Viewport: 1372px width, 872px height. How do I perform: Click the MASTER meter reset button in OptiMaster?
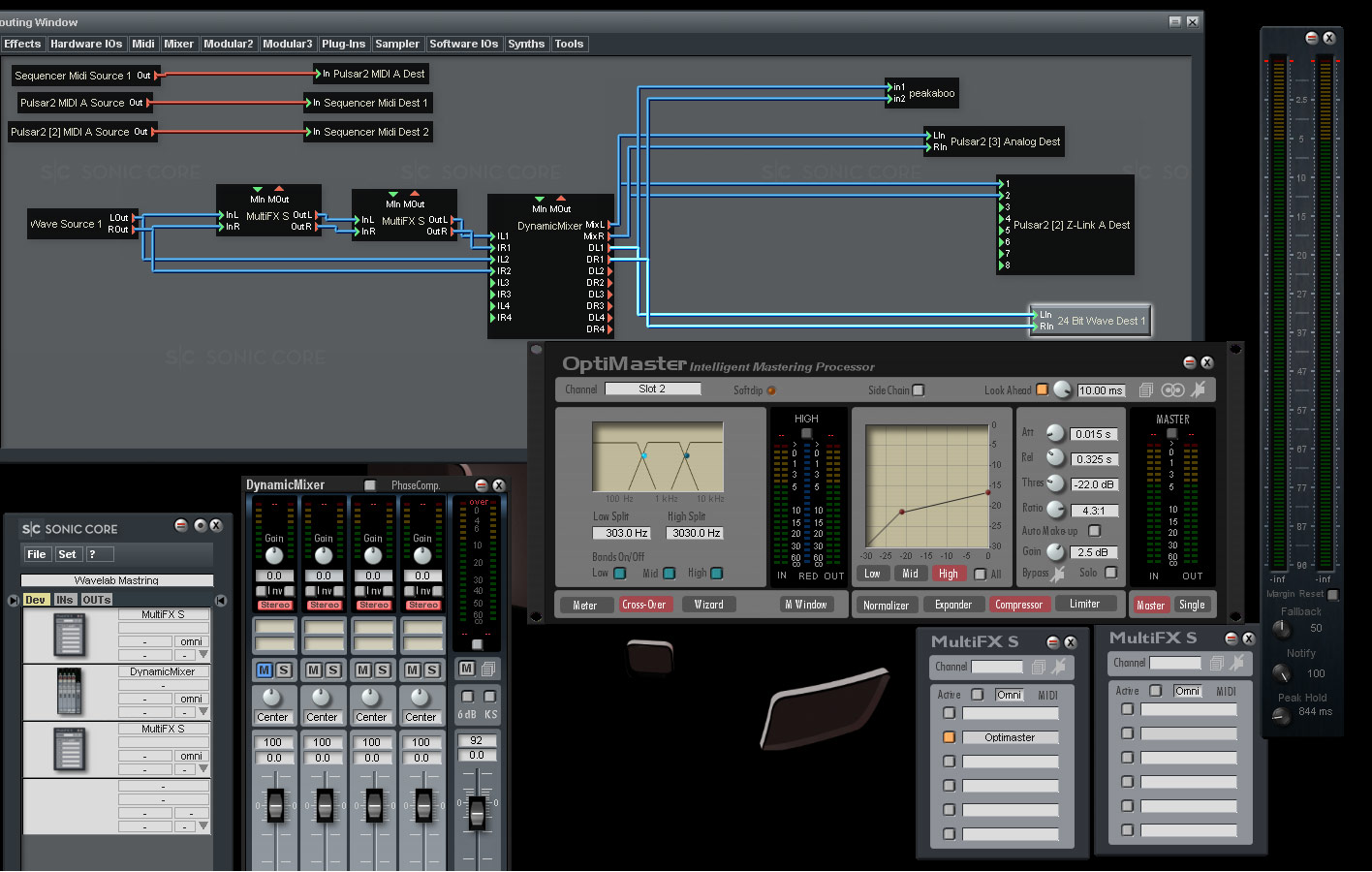(1171, 433)
